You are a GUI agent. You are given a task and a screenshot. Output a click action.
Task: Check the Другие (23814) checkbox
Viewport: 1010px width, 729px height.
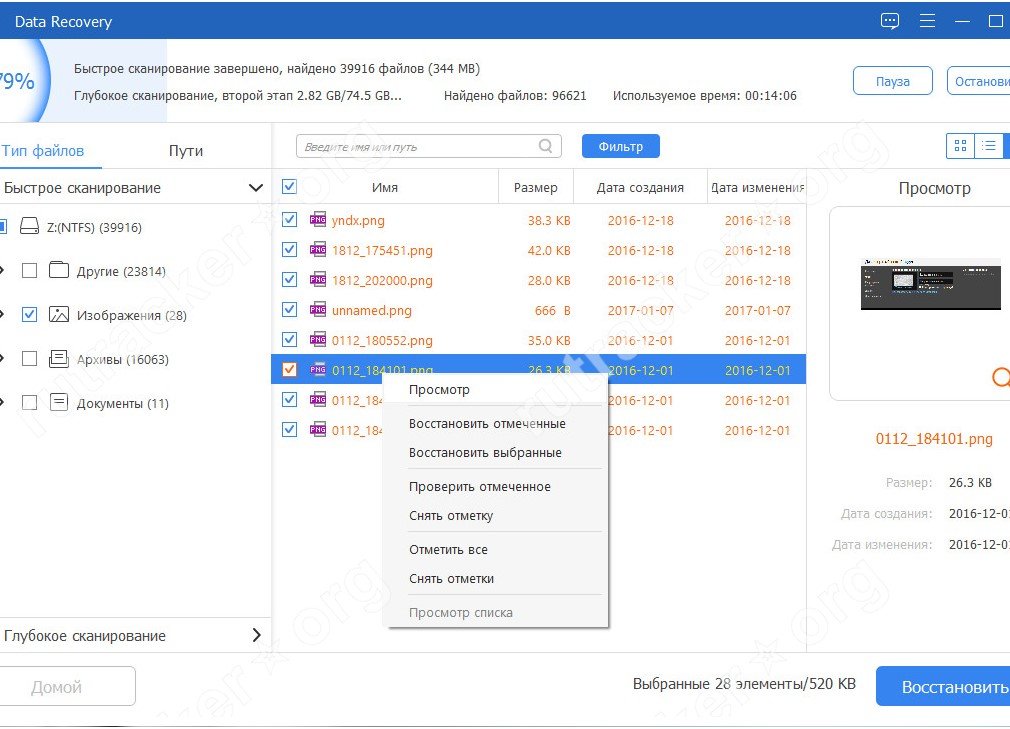(x=29, y=270)
